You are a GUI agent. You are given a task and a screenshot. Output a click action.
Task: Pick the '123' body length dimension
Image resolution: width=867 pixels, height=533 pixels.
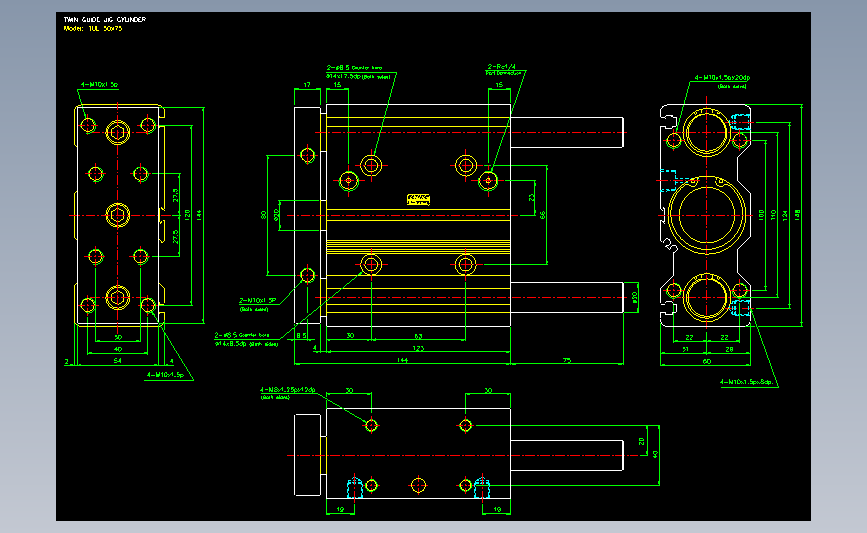pyautogui.click(x=418, y=348)
